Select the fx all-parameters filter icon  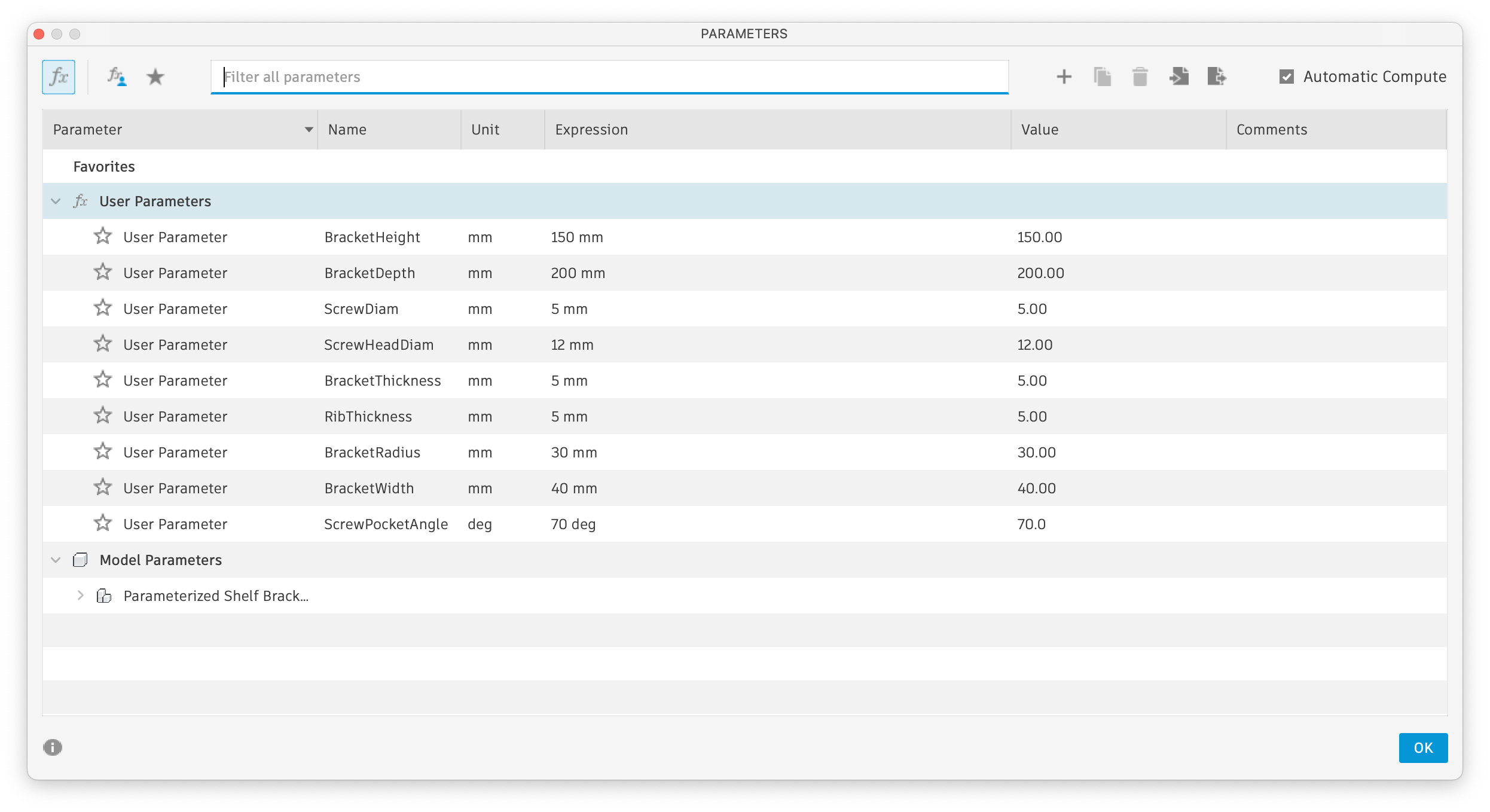(59, 77)
